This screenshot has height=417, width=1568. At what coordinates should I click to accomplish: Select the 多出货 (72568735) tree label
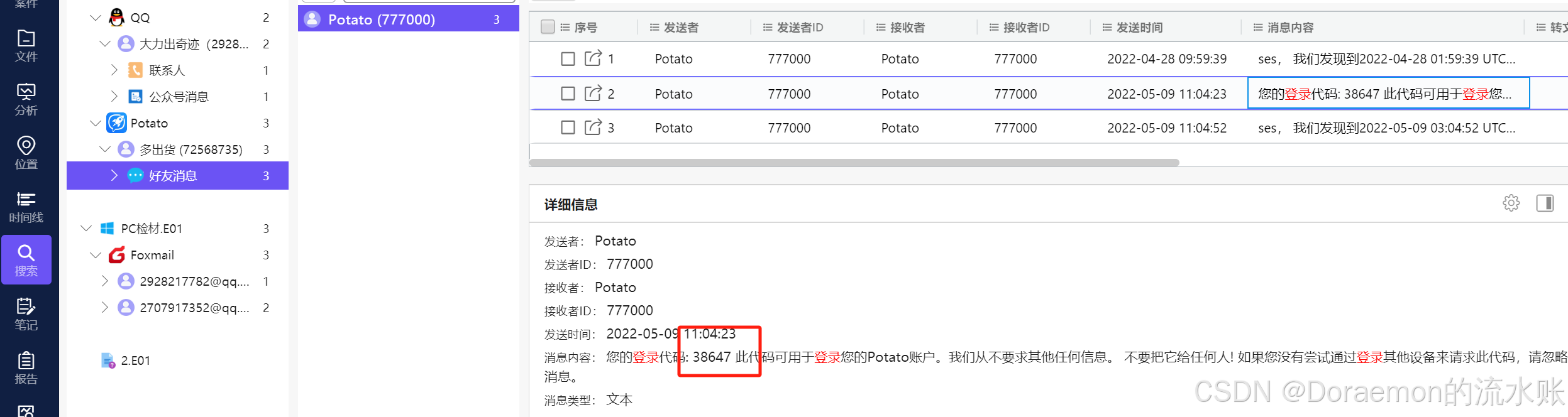(190, 149)
